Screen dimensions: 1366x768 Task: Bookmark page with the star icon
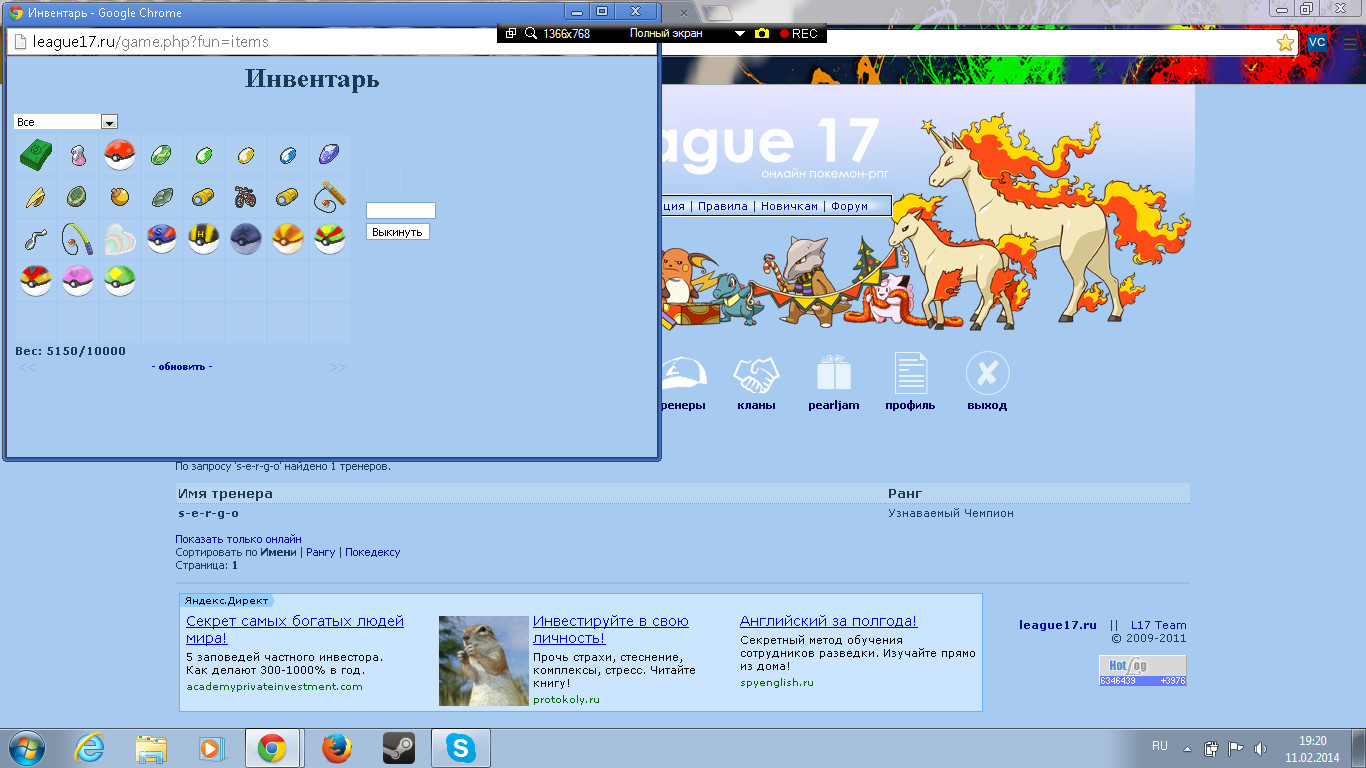[1285, 43]
